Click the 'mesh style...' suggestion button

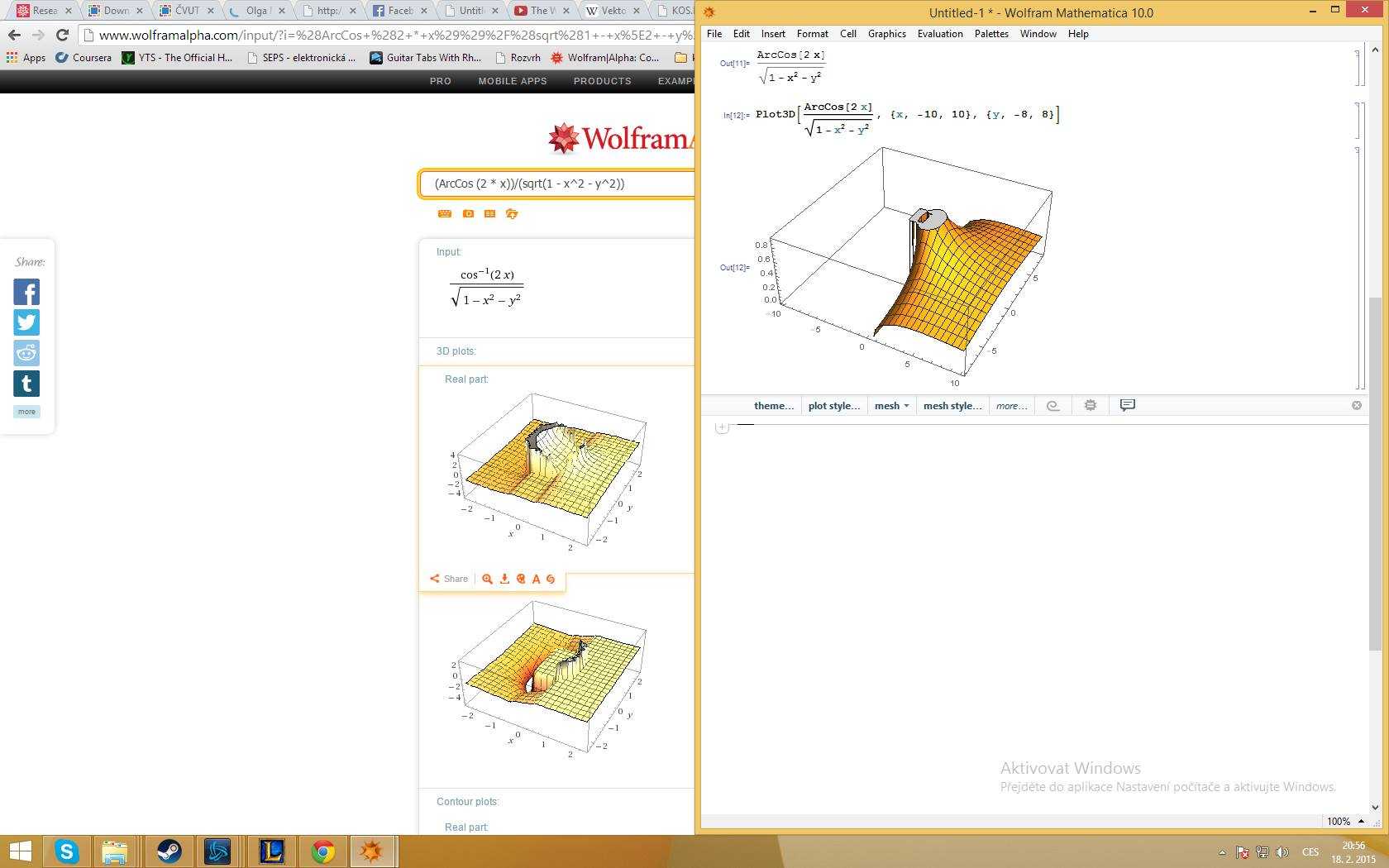[952, 405]
